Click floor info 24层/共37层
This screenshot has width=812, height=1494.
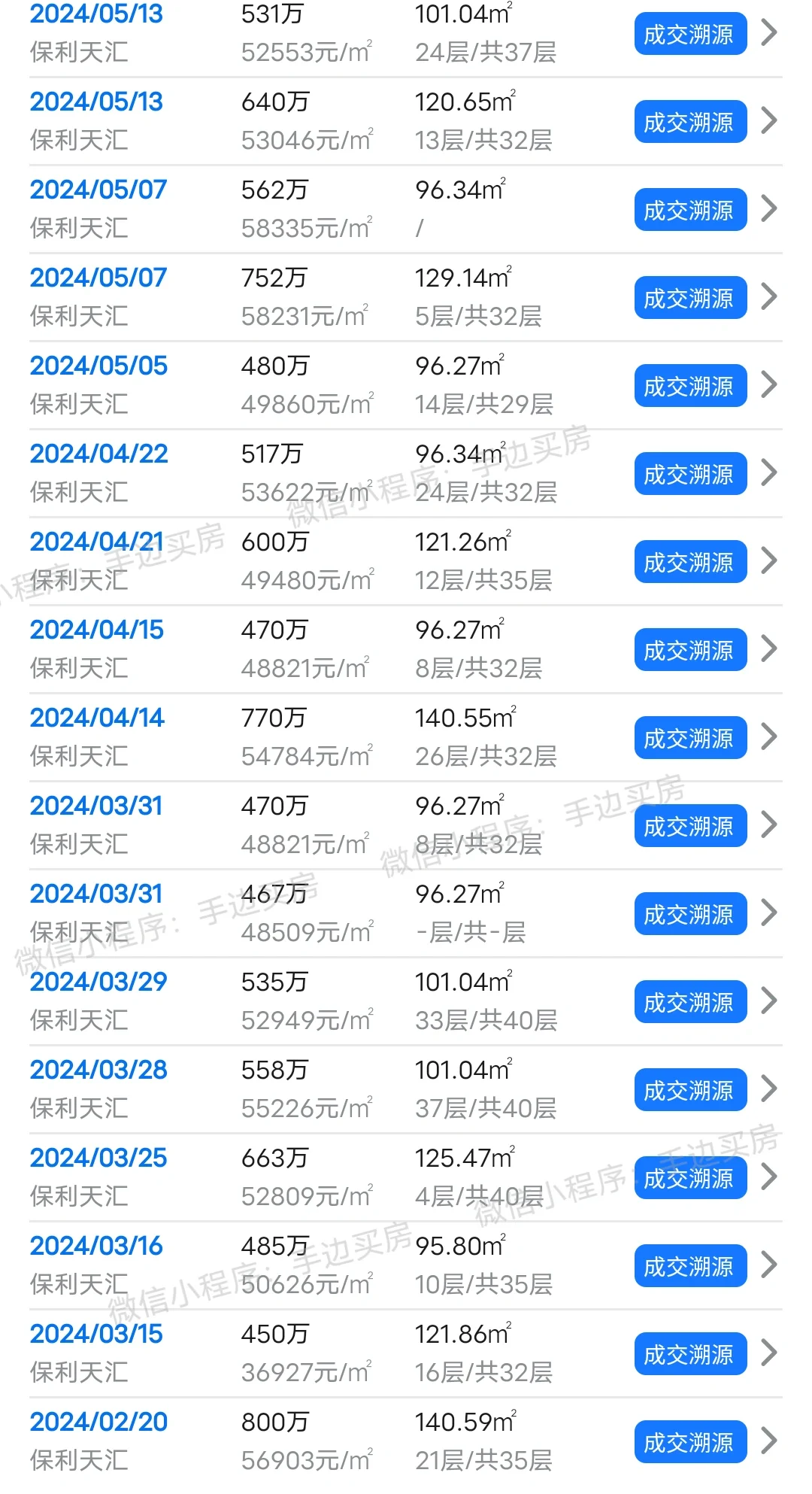click(x=486, y=52)
